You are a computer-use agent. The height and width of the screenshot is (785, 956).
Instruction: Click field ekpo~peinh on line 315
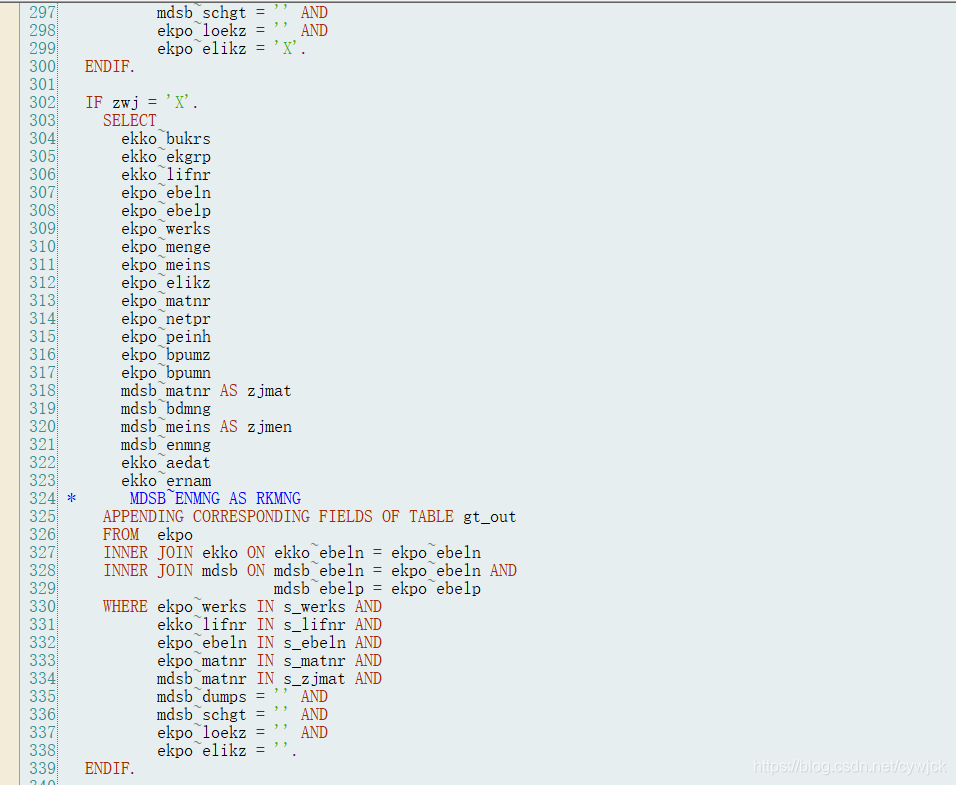coord(166,336)
